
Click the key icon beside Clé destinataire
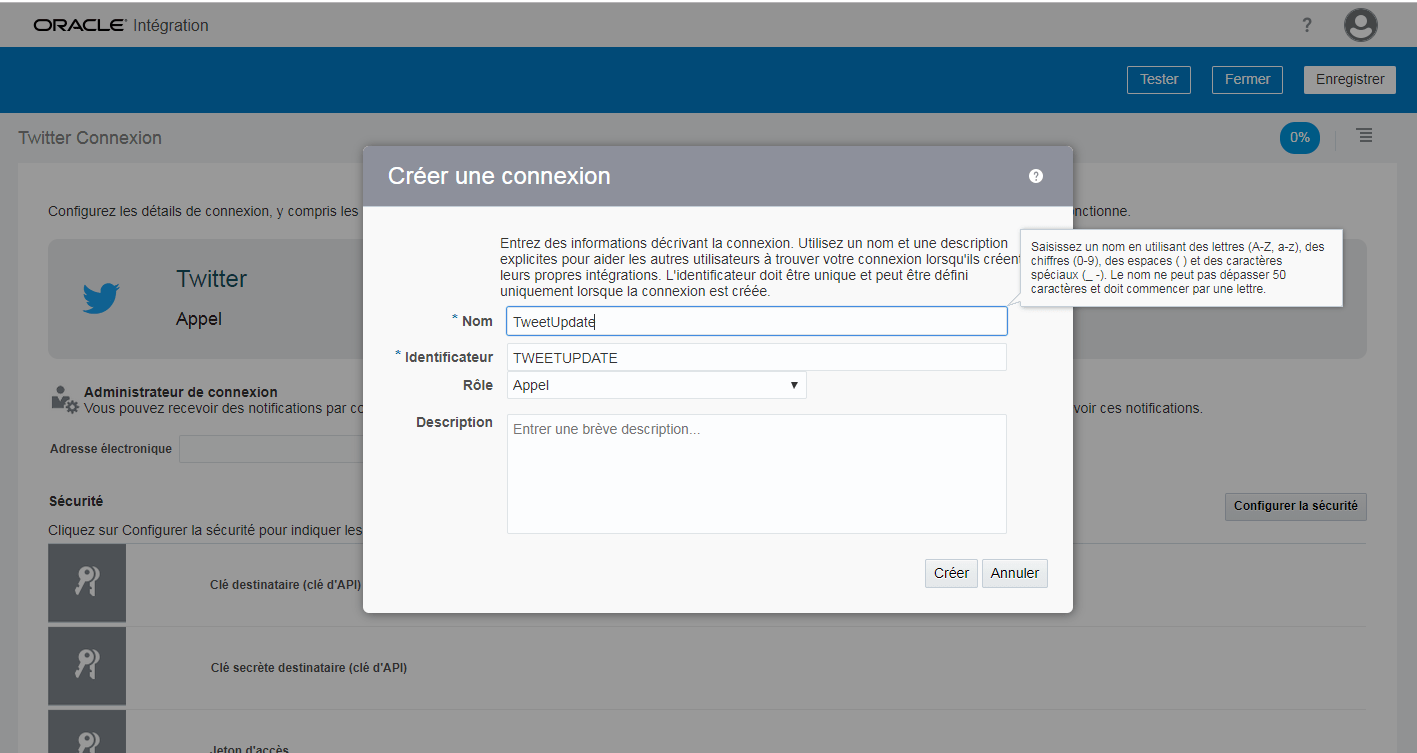click(87, 583)
